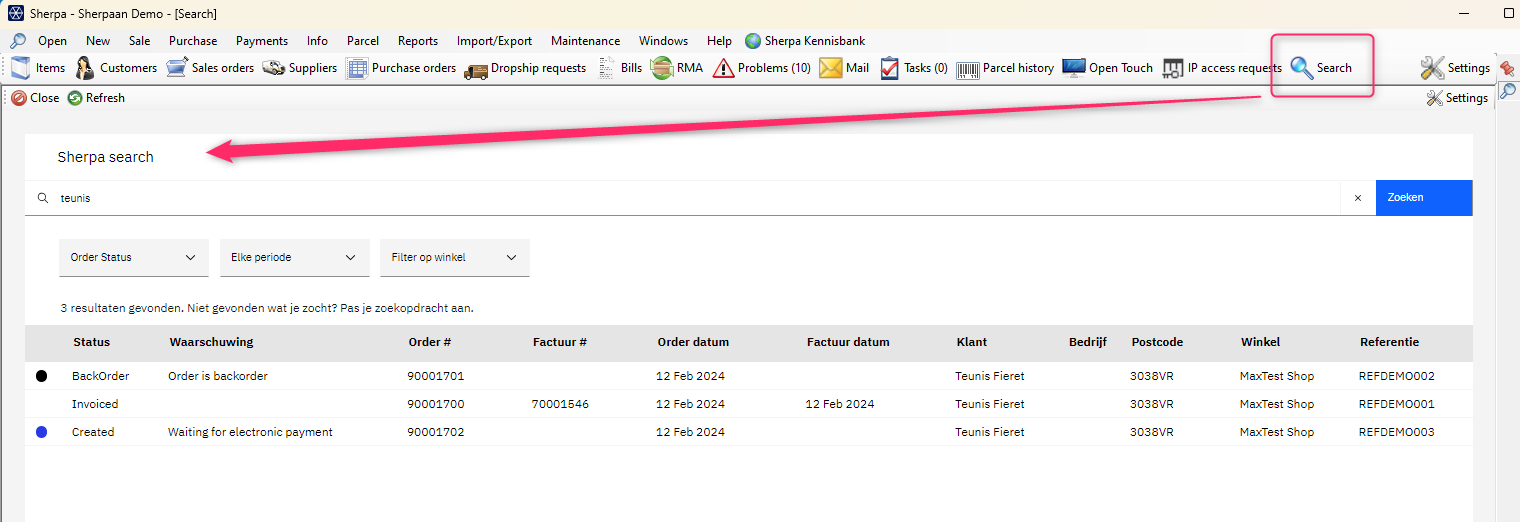The image size is (1520, 522).
Task: Open Parcel history barcode icon
Action: (x=1005, y=68)
